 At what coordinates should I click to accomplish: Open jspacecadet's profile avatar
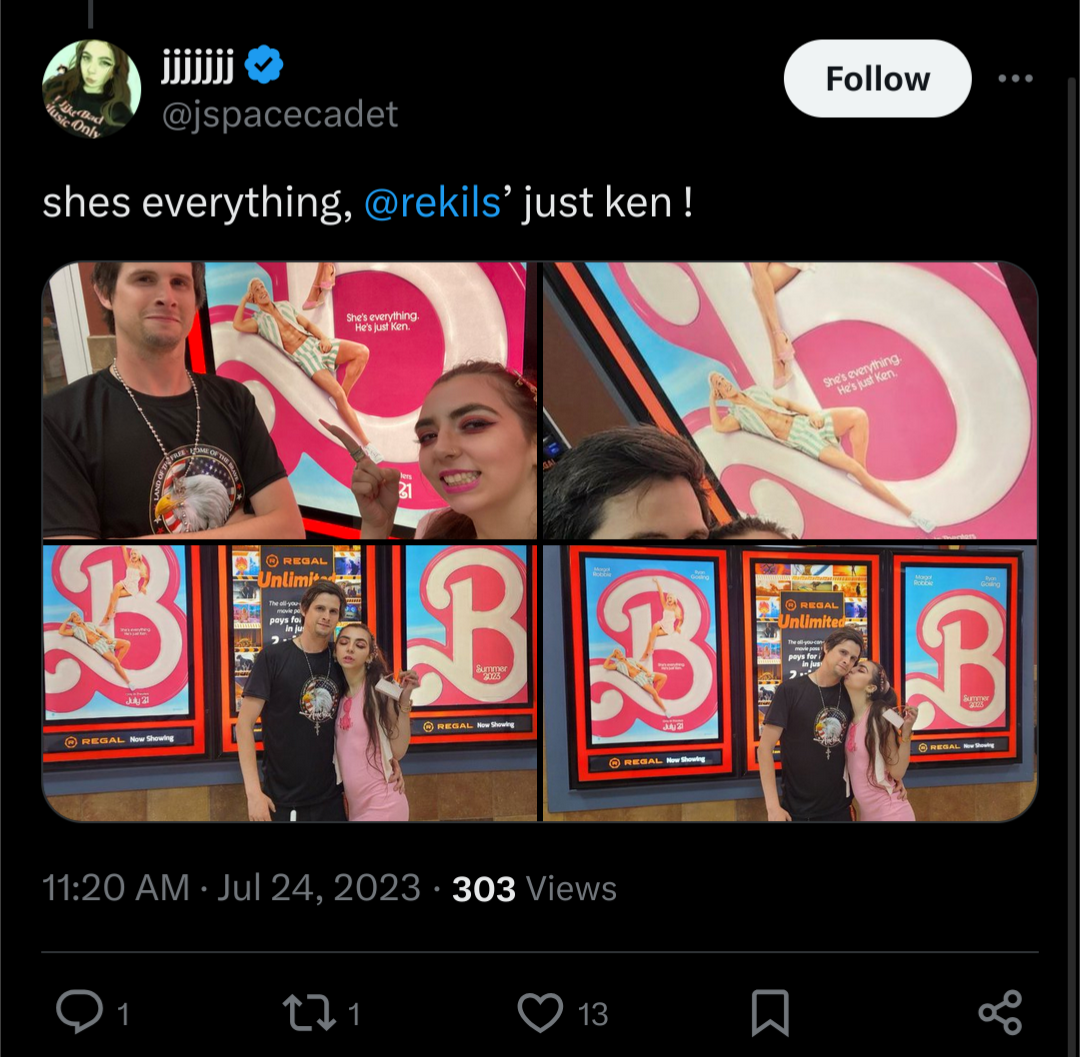coord(92,89)
